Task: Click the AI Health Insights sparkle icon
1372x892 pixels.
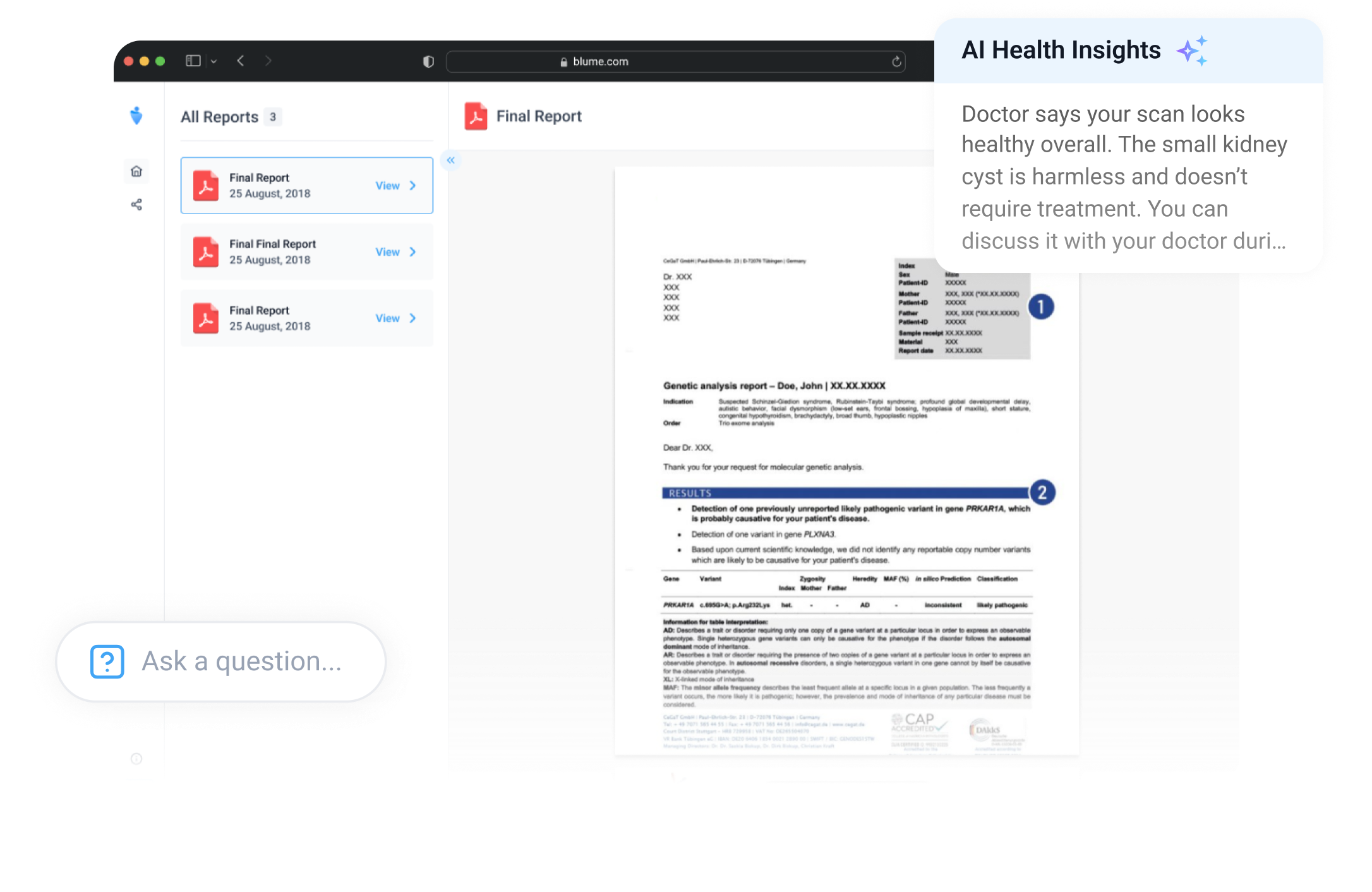Action: pyautogui.click(x=1192, y=51)
